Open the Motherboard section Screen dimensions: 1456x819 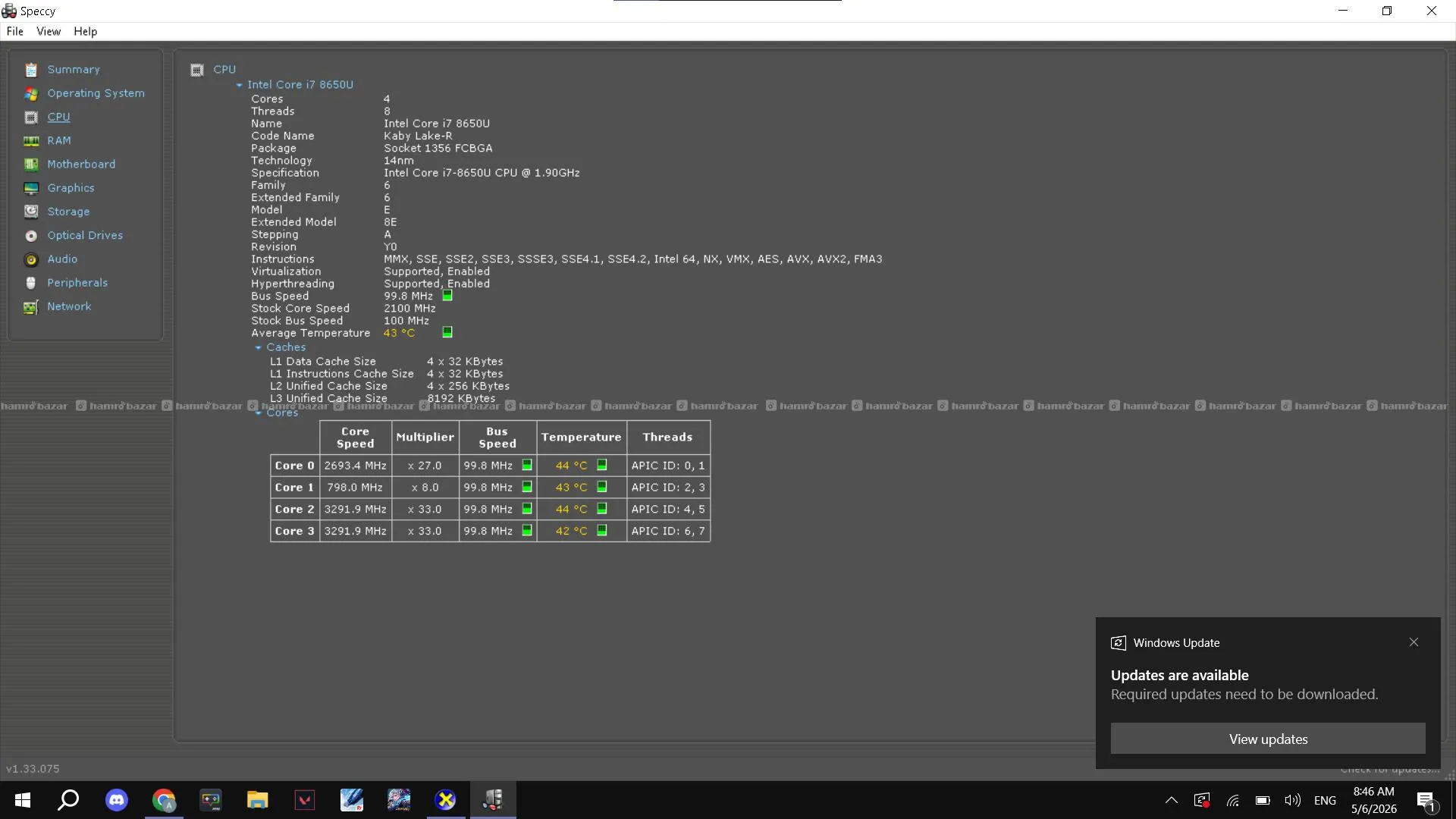(x=81, y=165)
